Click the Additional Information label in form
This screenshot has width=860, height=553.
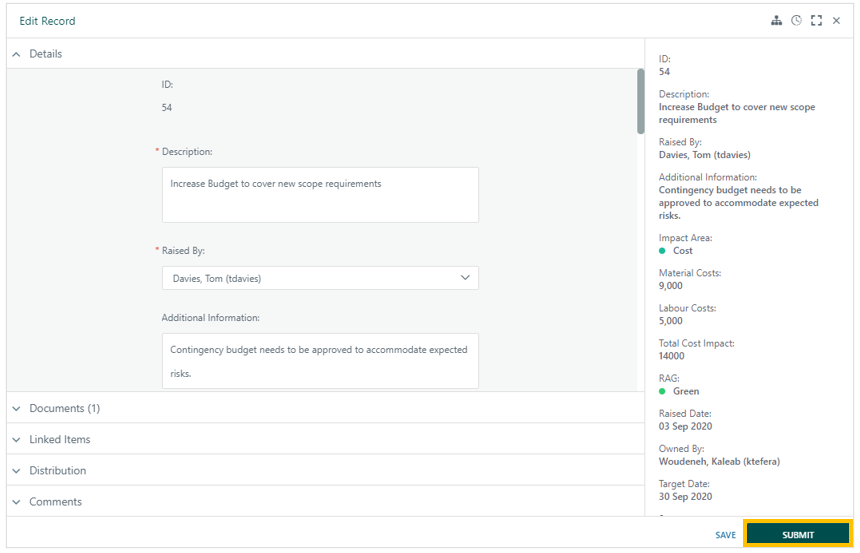click(211, 318)
